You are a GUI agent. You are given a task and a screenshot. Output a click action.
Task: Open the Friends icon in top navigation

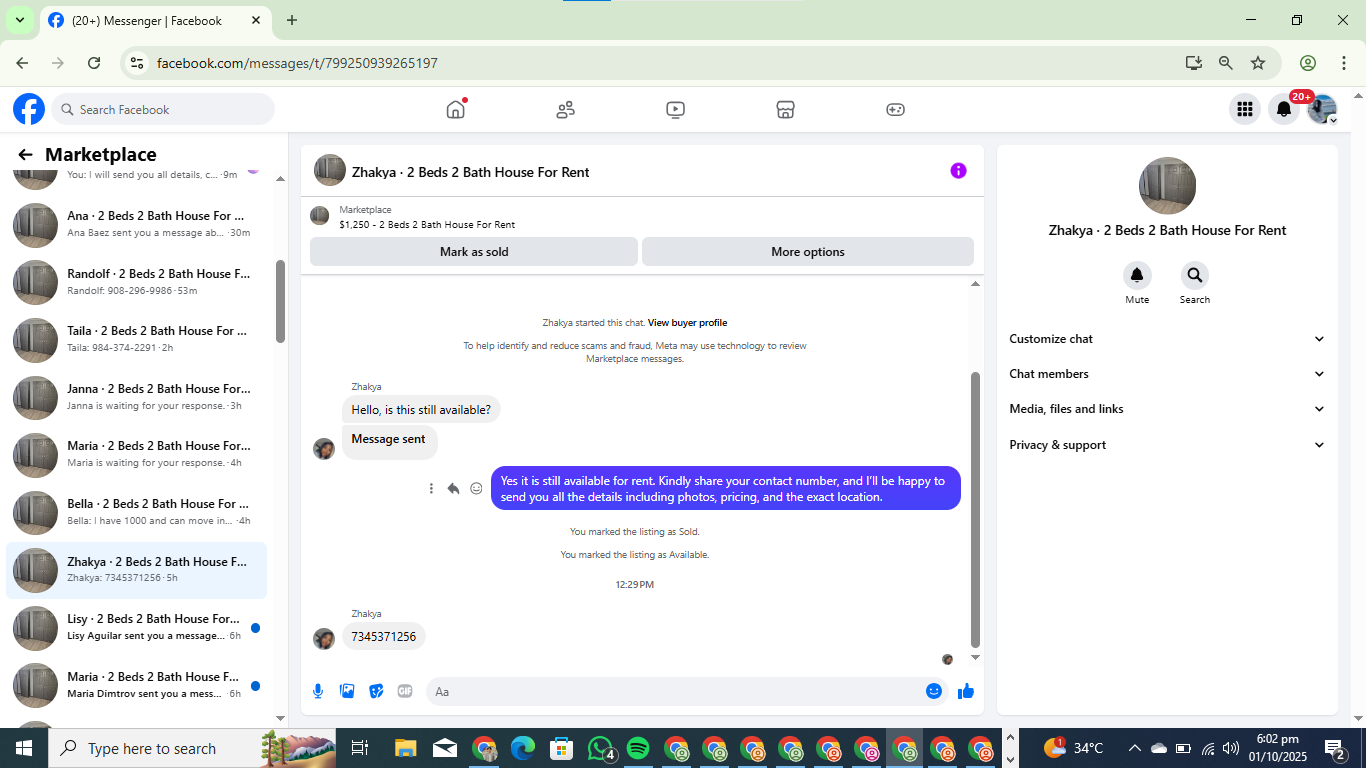[x=566, y=109]
